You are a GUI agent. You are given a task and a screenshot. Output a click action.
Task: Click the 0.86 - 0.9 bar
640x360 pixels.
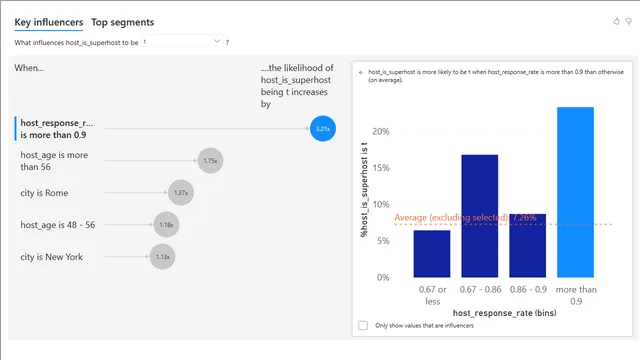pos(527,246)
